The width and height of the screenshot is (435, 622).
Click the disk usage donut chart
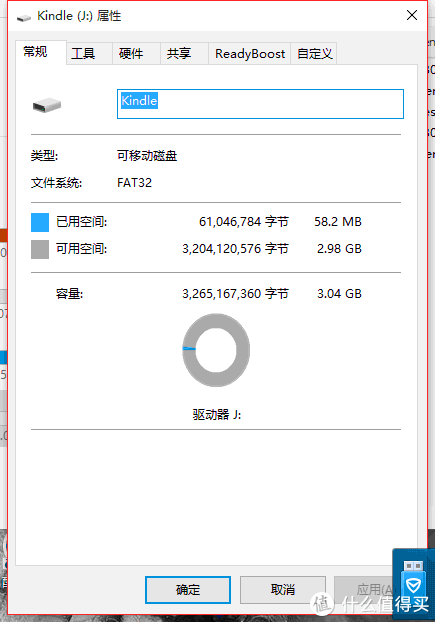tap(216, 350)
